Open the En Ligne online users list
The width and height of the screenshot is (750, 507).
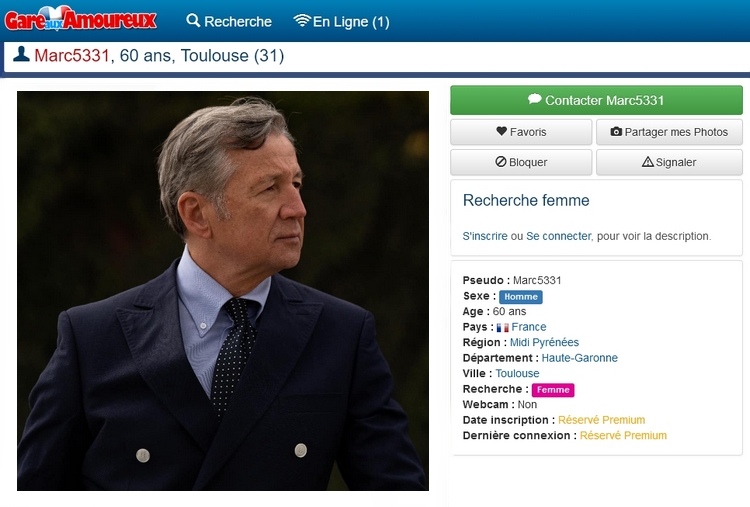click(341, 21)
